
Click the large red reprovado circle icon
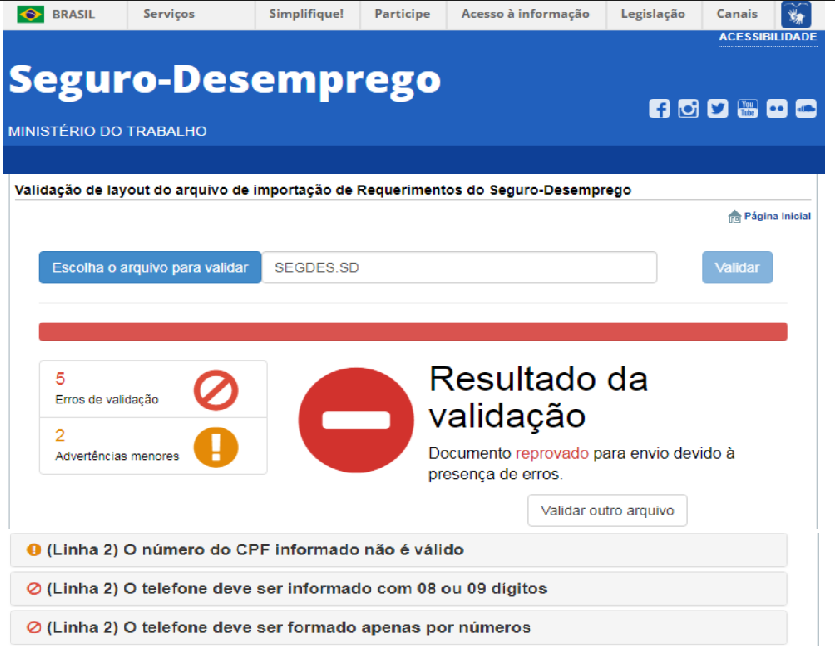coord(356,420)
